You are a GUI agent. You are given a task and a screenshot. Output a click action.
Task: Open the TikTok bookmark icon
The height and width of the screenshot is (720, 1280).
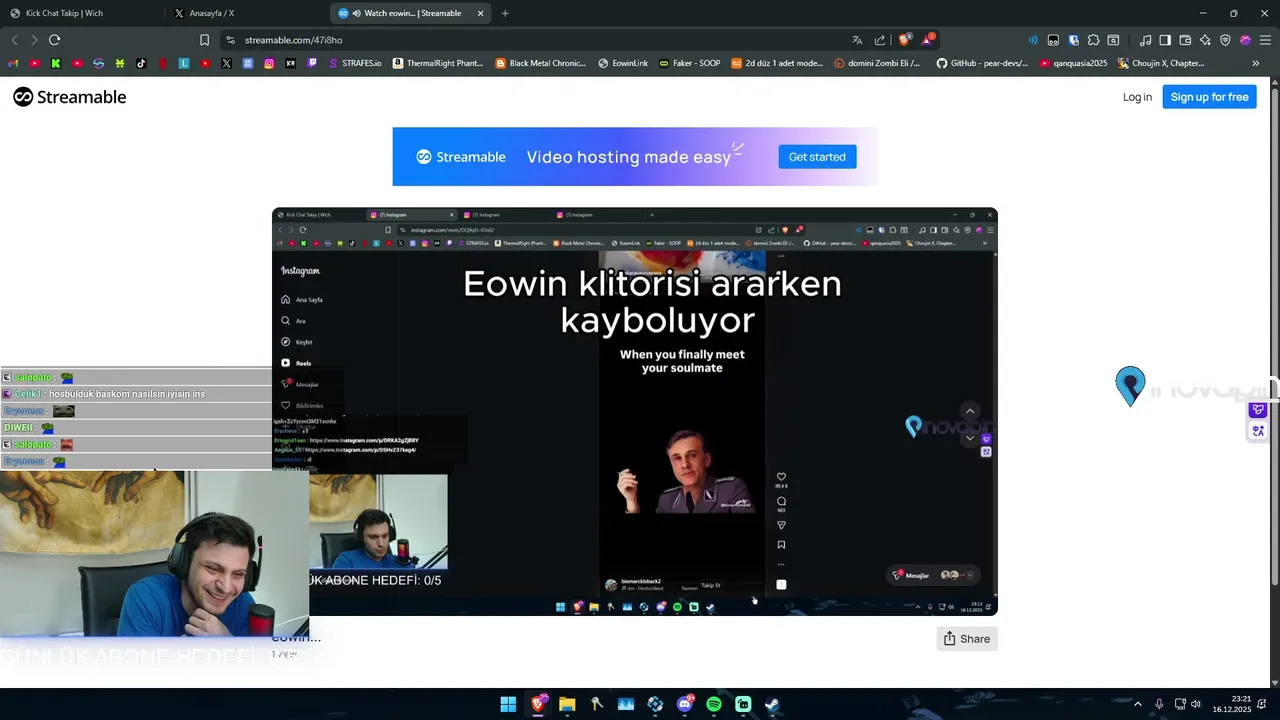141,63
